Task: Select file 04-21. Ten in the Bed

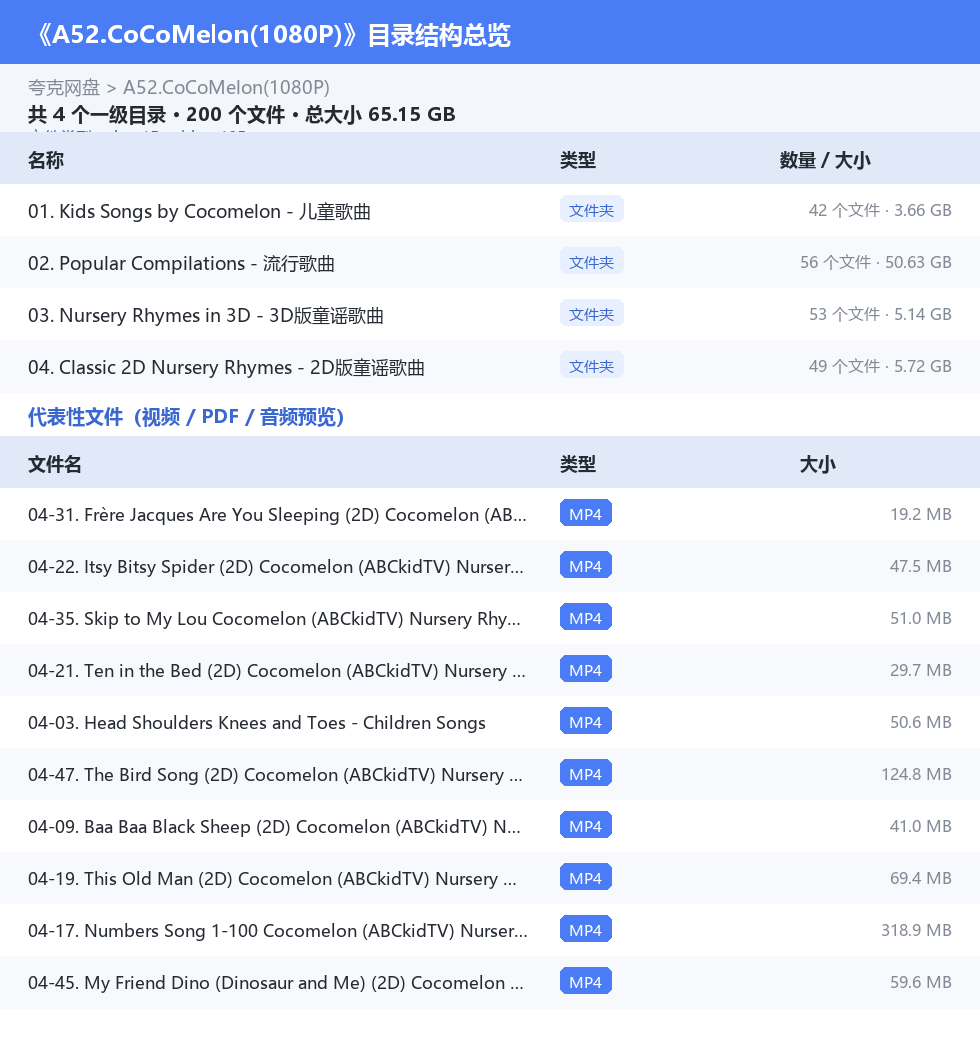Action: pos(276,671)
